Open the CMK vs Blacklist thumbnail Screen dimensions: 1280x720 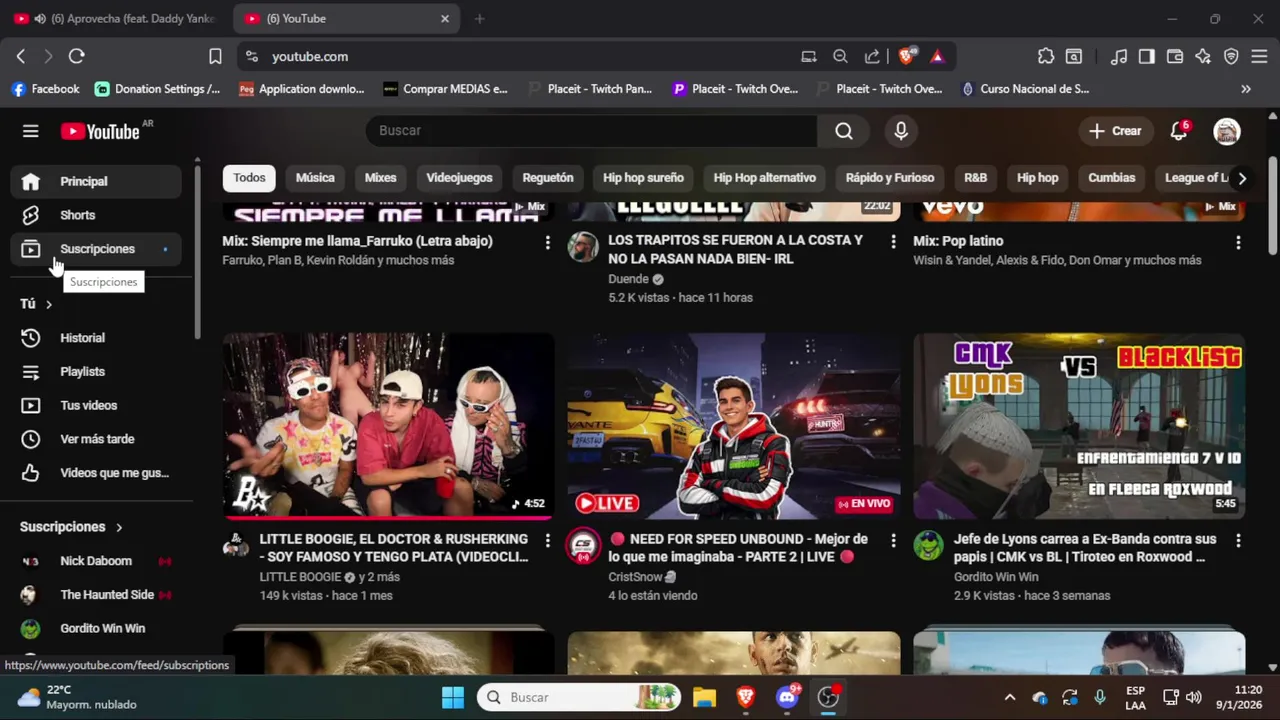(x=1079, y=426)
